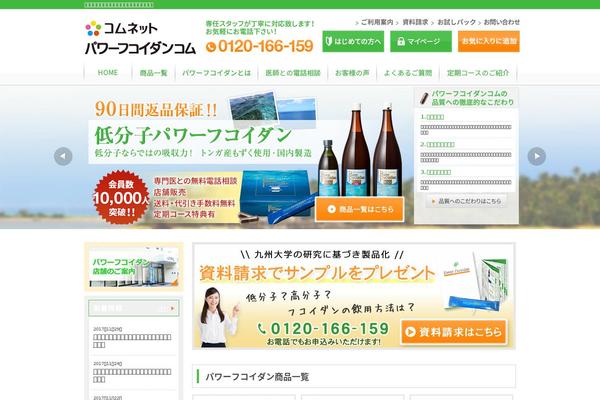
Task: Open the パワーフコイダン店舗のご案内 banner
Action: (134, 267)
